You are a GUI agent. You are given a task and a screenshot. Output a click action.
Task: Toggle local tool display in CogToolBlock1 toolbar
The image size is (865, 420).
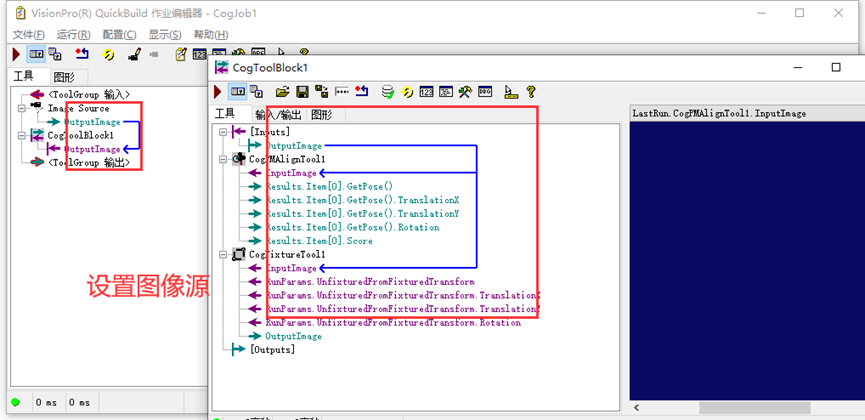click(238, 92)
